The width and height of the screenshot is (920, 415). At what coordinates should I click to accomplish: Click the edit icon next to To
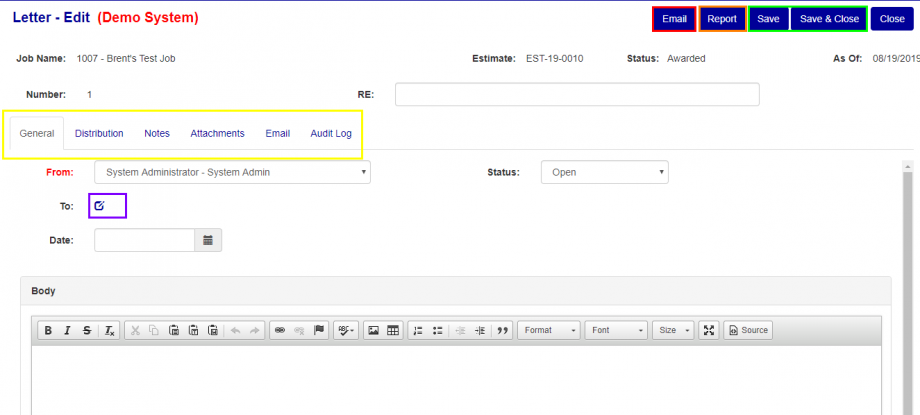click(x=99, y=206)
